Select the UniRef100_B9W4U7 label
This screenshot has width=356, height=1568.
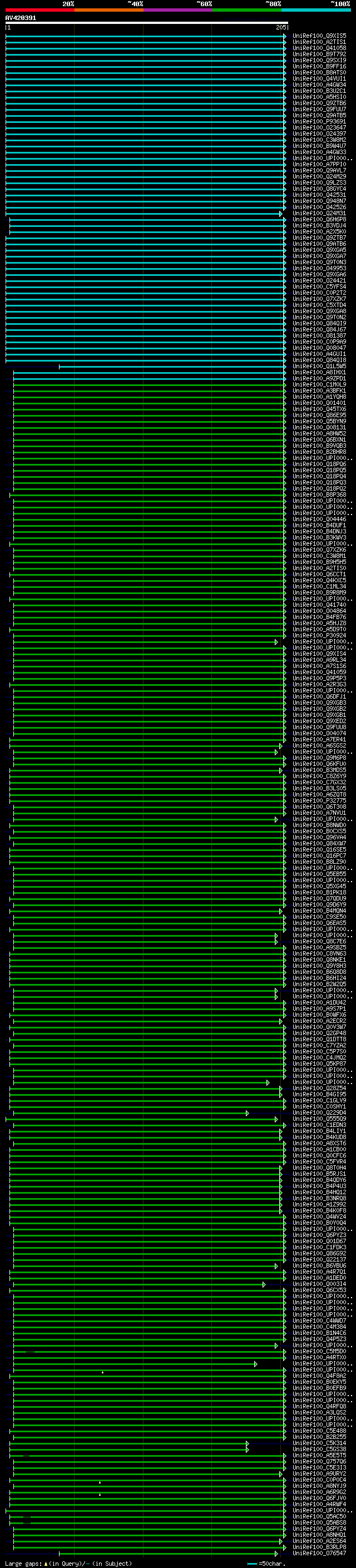click(x=319, y=146)
